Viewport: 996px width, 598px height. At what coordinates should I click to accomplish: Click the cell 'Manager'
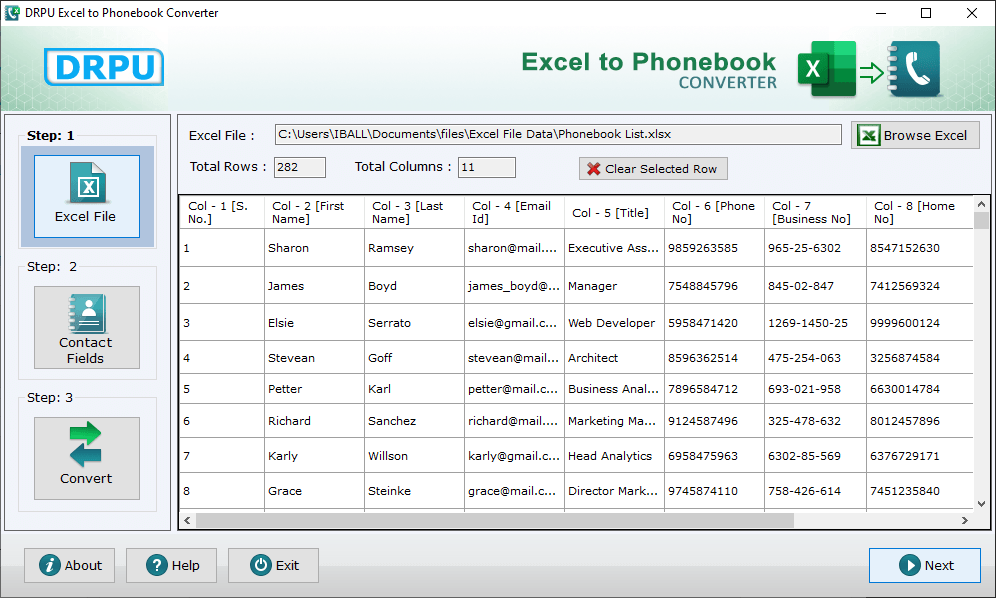point(614,286)
